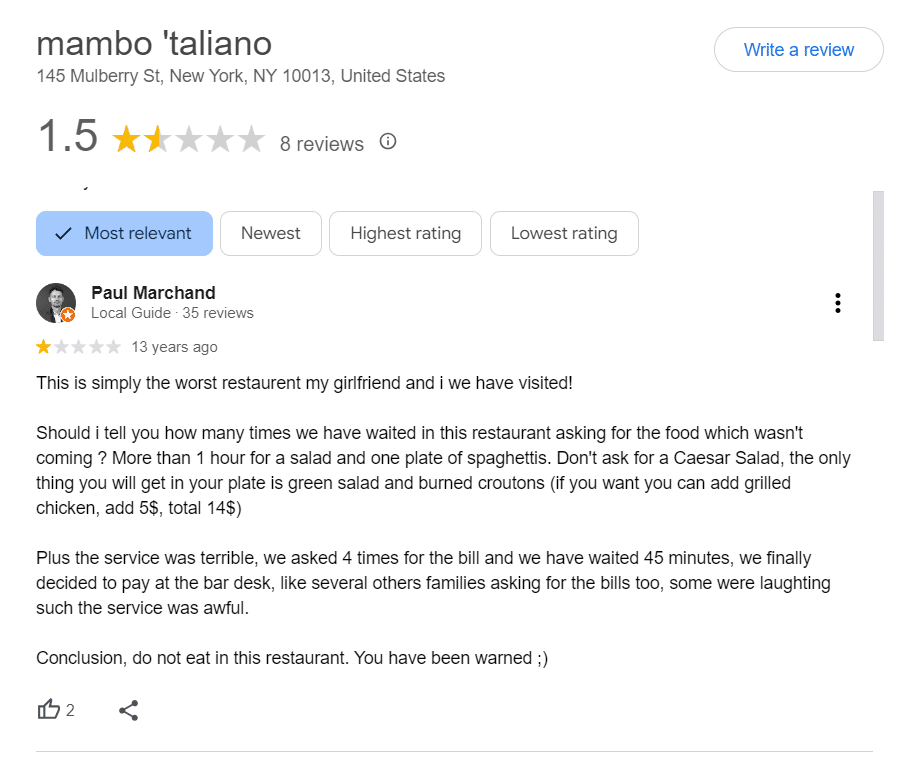Select the Most relevant sort chip
Image resolution: width=906 pixels, height=779 pixels.
pyautogui.click(x=124, y=233)
